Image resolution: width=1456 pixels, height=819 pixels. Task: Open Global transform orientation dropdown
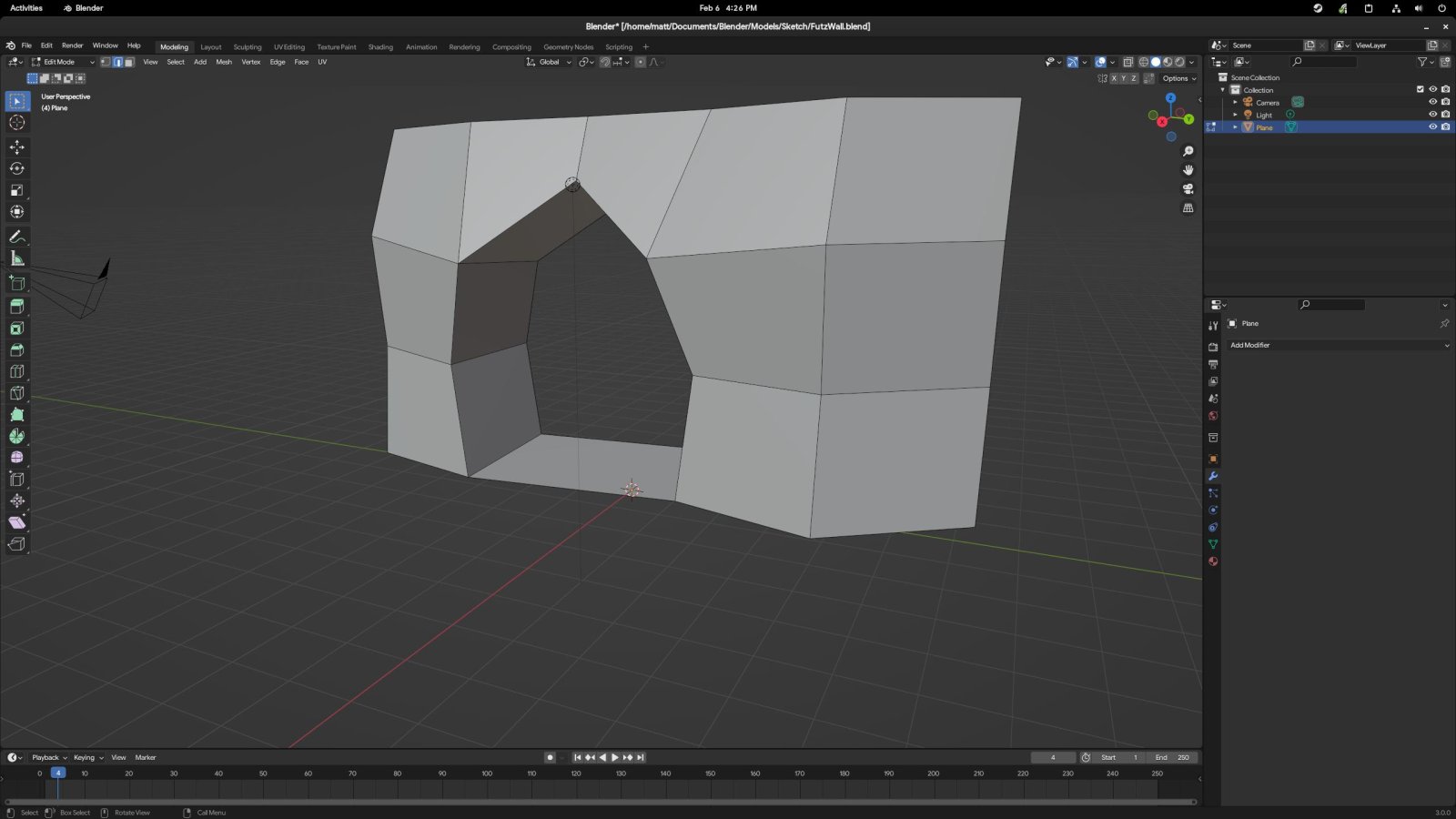[x=549, y=62]
